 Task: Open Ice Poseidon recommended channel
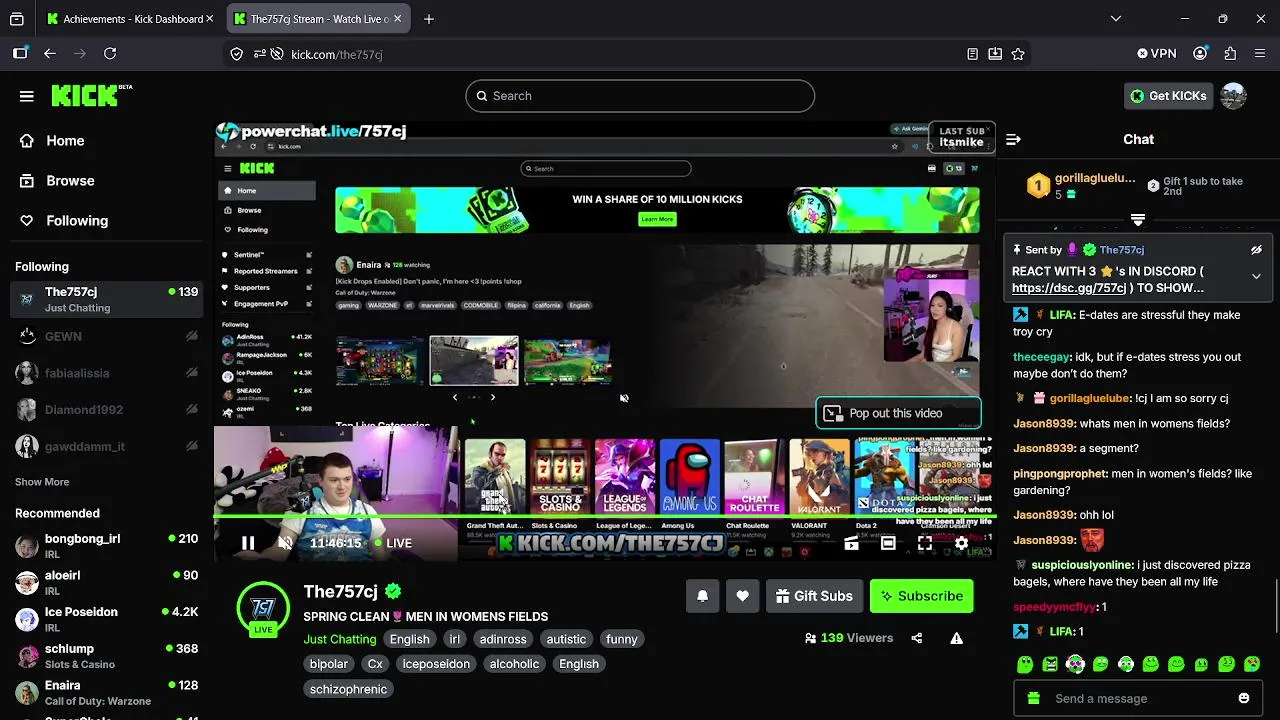click(105, 619)
